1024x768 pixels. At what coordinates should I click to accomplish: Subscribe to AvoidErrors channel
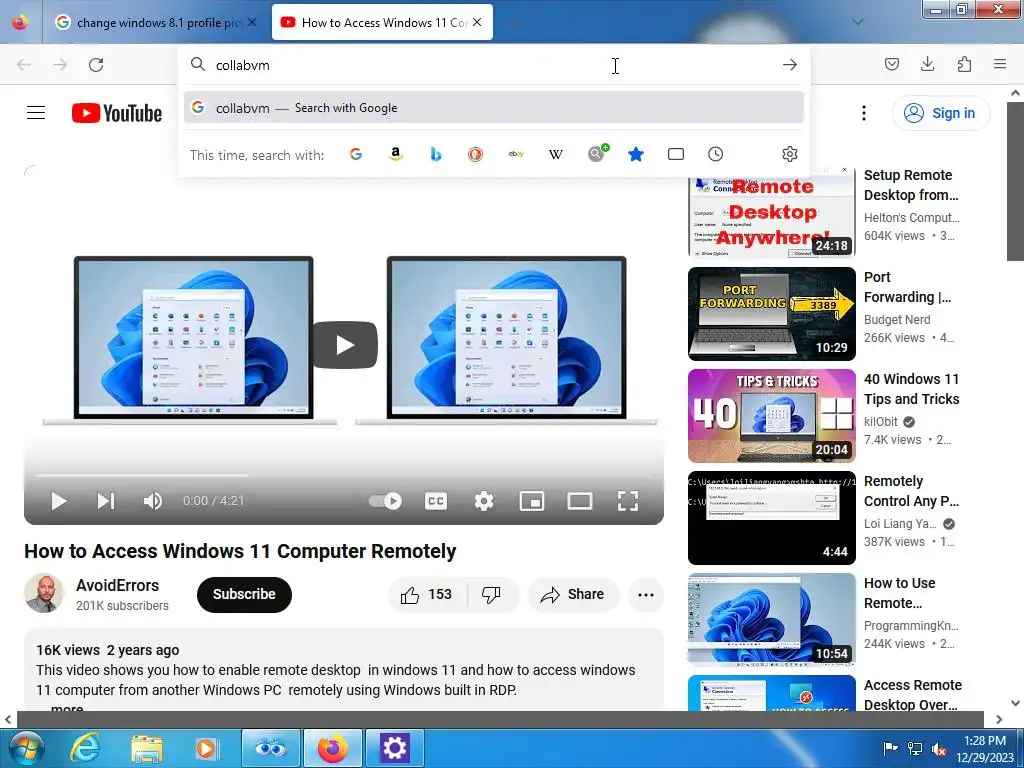point(244,594)
